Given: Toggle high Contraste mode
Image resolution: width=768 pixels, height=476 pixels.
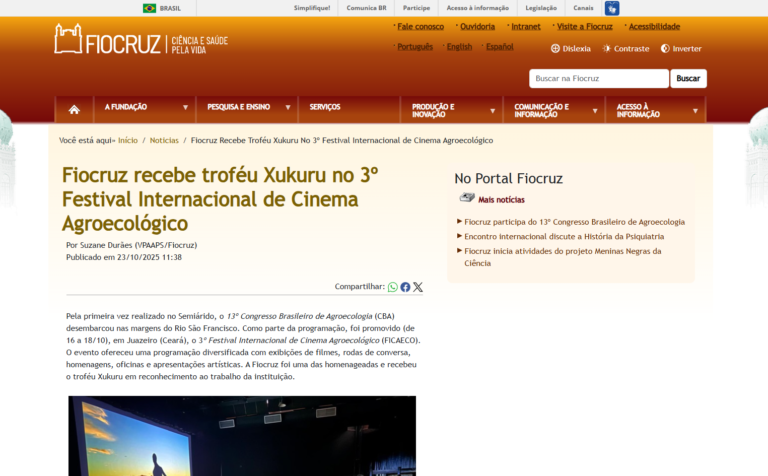Looking at the screenshot, I should click(625, 48).
